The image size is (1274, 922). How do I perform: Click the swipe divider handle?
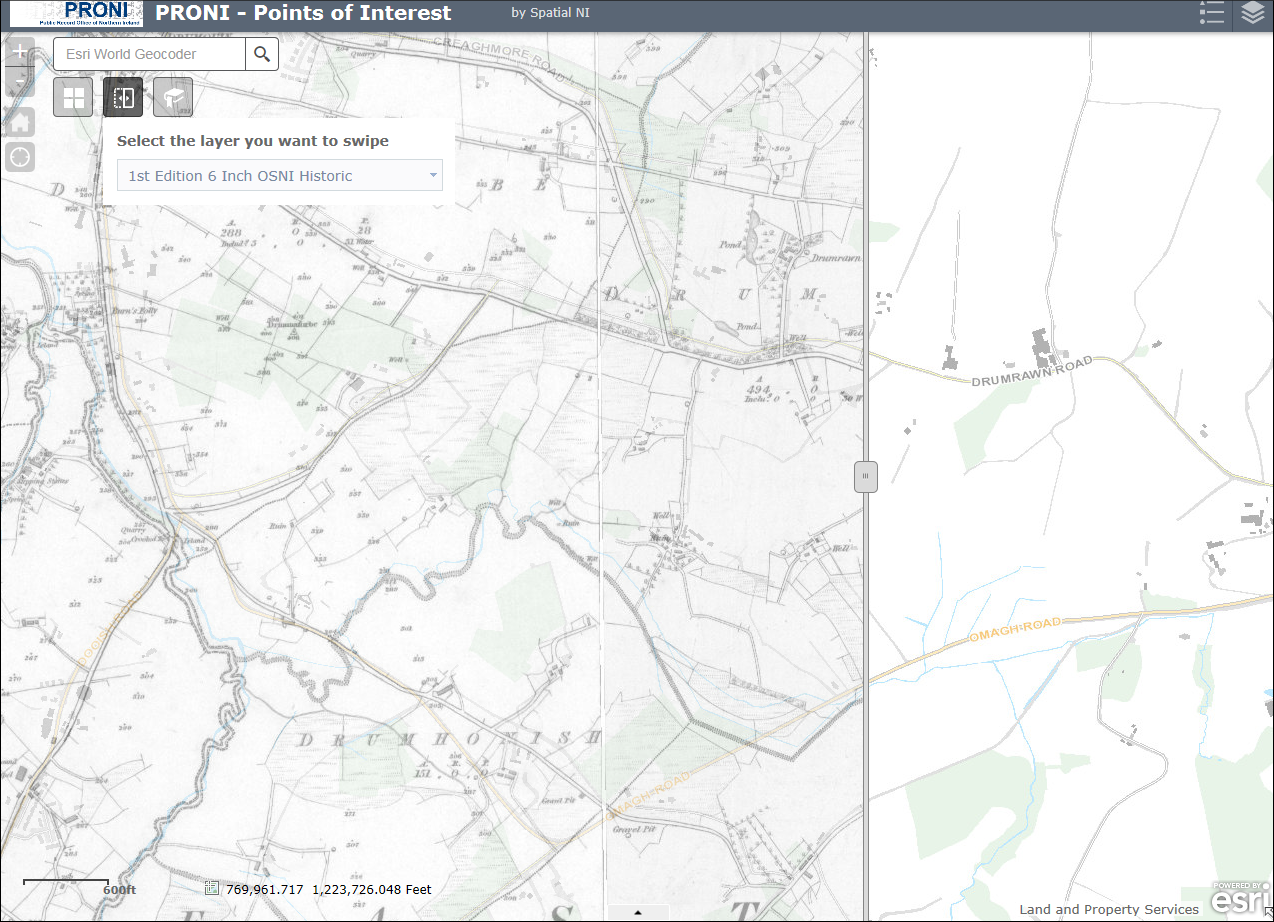pyautogui.click(x=865, y=477)
